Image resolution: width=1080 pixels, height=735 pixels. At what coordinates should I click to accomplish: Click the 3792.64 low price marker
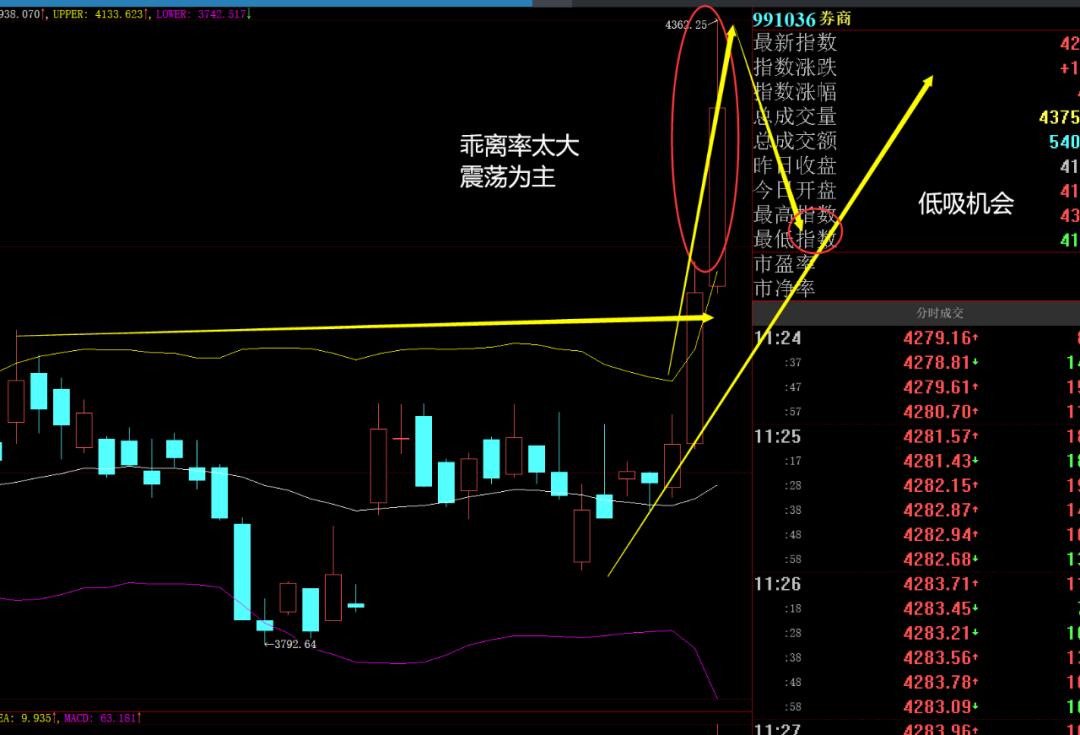pyautogui.click(x=295, y=644)
